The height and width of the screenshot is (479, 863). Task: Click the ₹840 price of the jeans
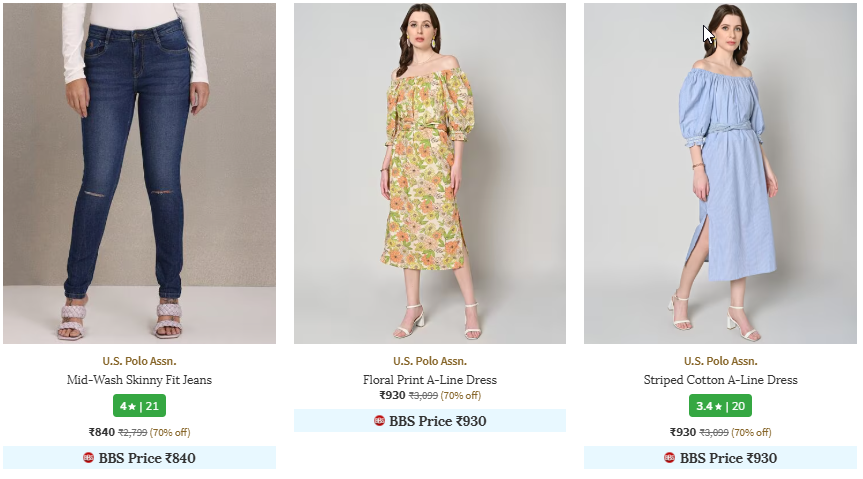pos(102,432)
